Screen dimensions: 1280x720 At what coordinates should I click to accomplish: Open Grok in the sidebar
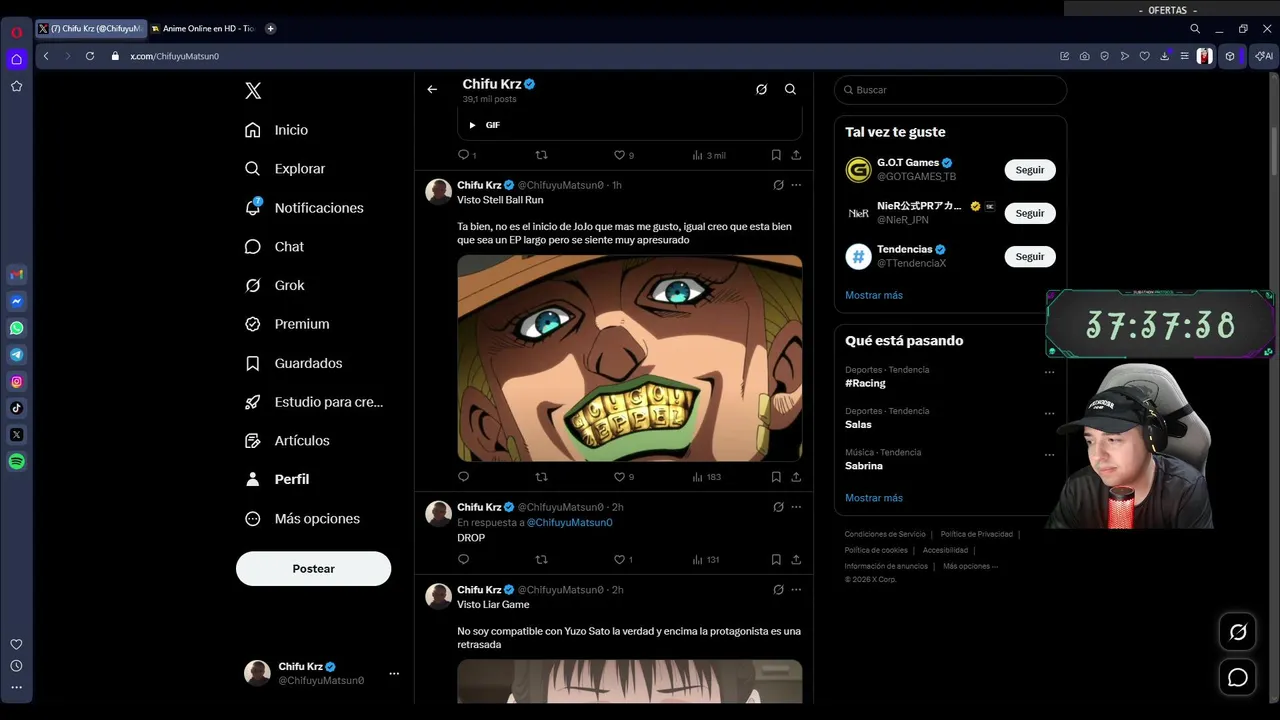(275, 285)
